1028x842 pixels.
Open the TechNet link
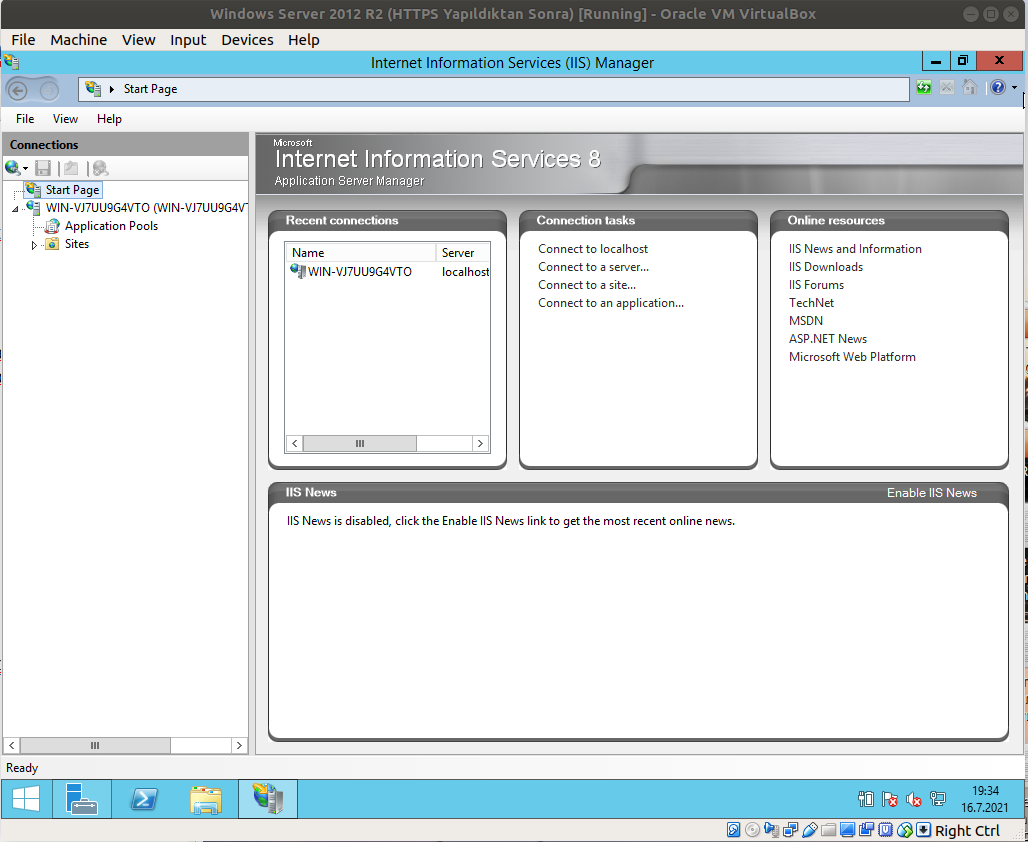pos(811,303)
